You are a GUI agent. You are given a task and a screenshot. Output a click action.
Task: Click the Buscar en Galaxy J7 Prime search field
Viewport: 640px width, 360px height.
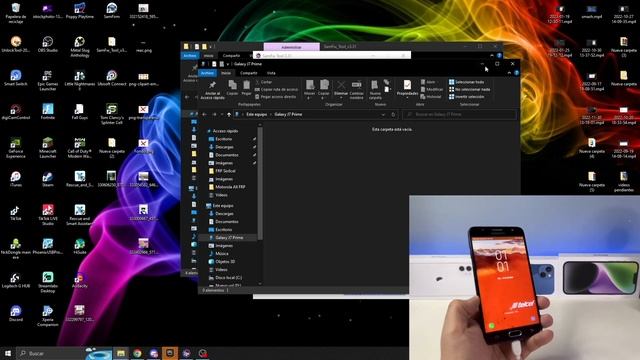point(459,115)
